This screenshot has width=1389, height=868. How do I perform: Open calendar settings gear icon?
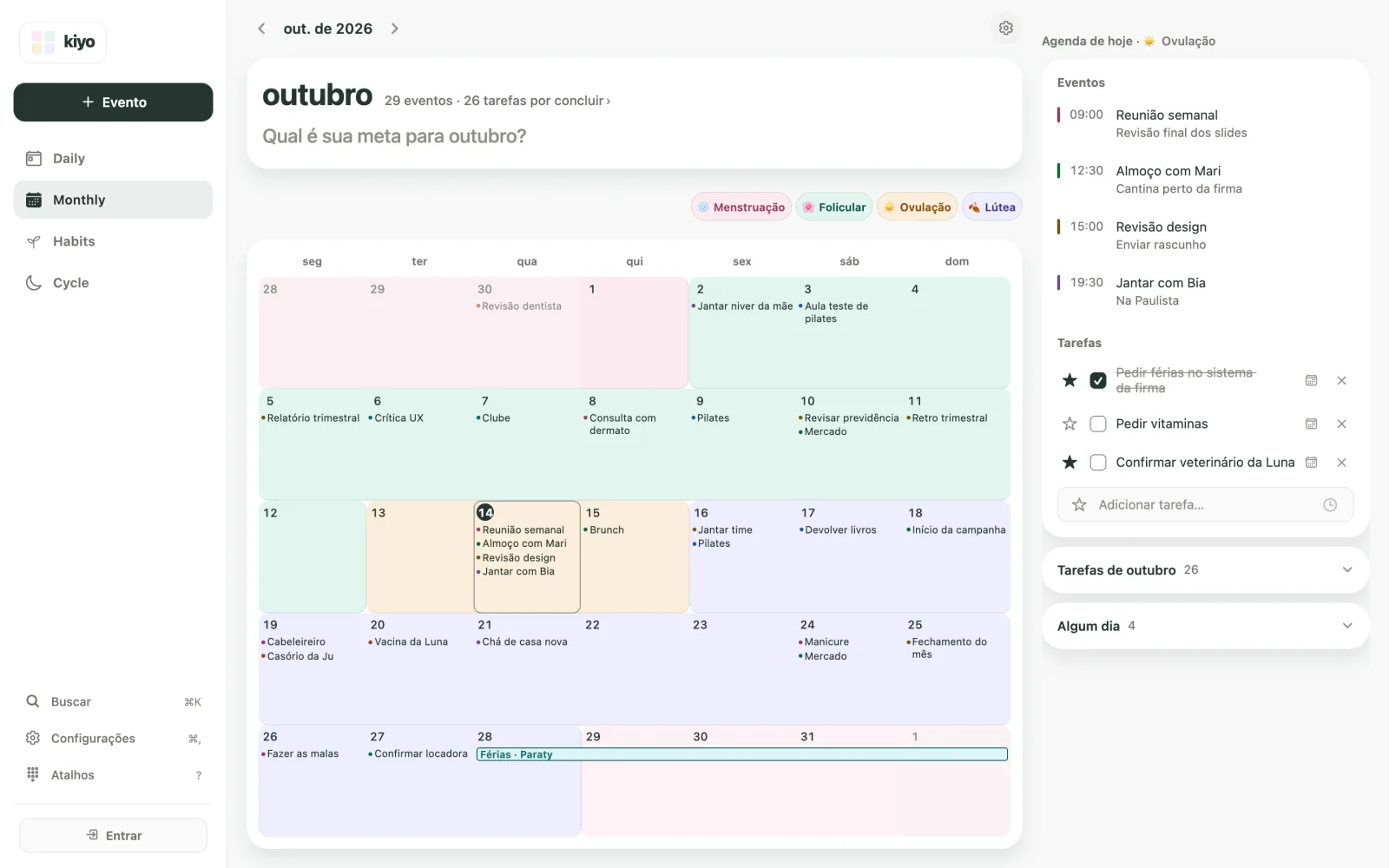click(x=1005, y=28)
